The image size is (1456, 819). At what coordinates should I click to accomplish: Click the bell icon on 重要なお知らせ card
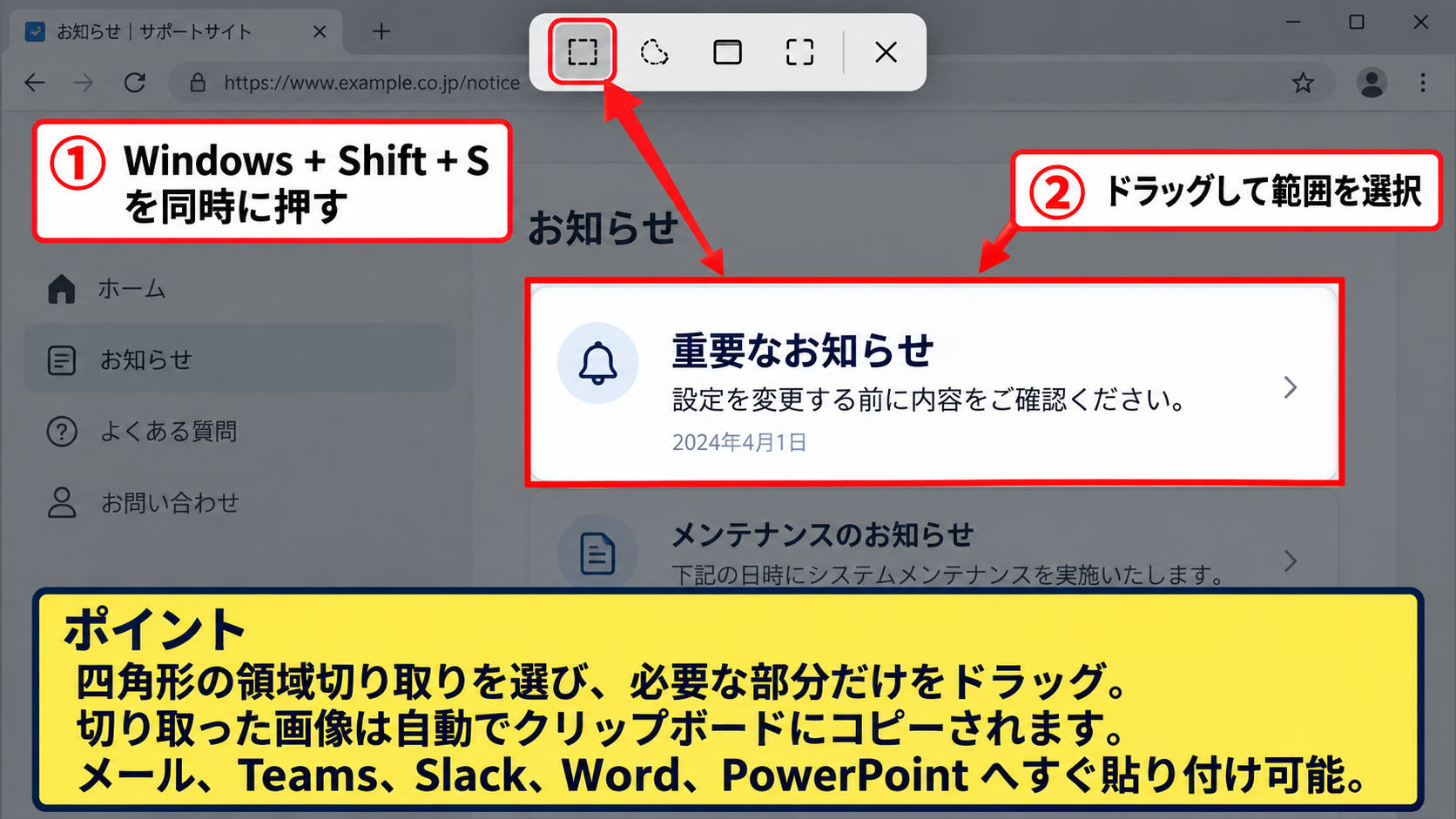click(x=598, y=363)
